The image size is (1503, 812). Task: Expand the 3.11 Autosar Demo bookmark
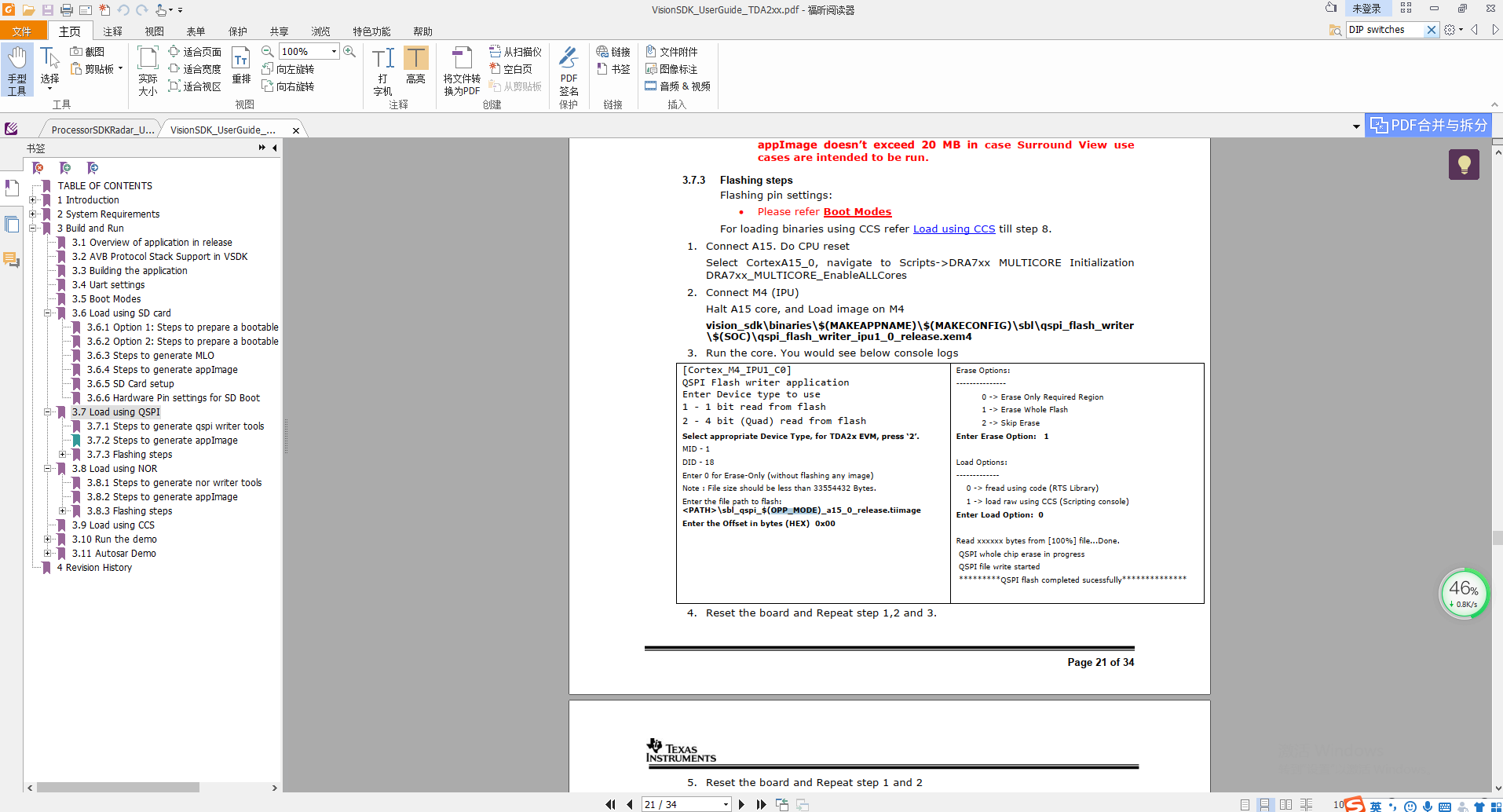tap(48, 554)
